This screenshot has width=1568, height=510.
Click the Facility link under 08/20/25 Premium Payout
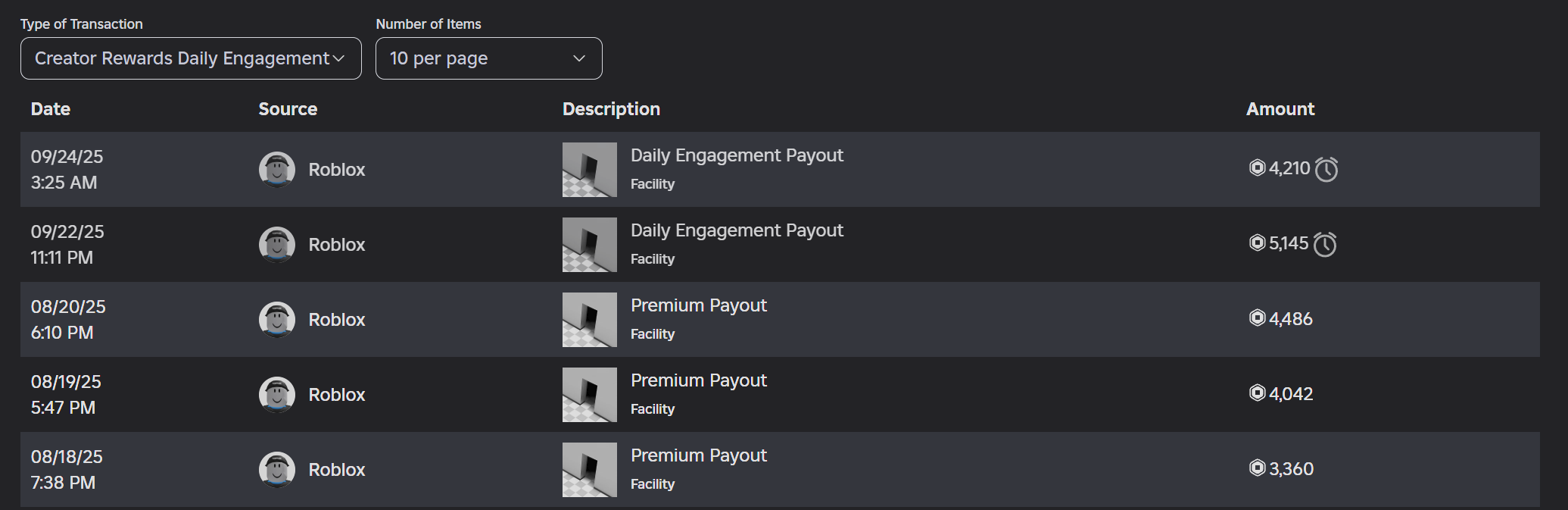[x=653, y=334]
